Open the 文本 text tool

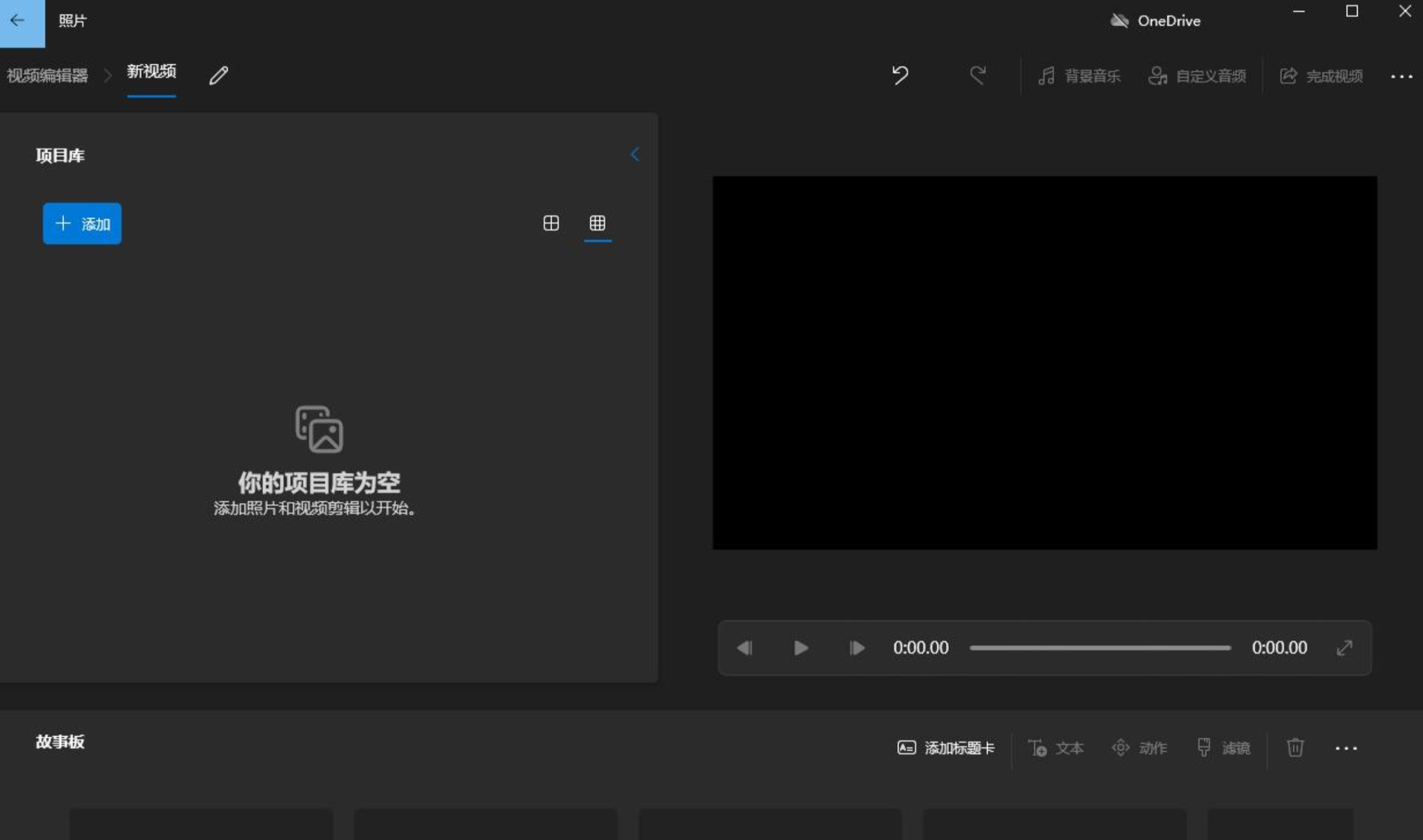[1056, 749]
